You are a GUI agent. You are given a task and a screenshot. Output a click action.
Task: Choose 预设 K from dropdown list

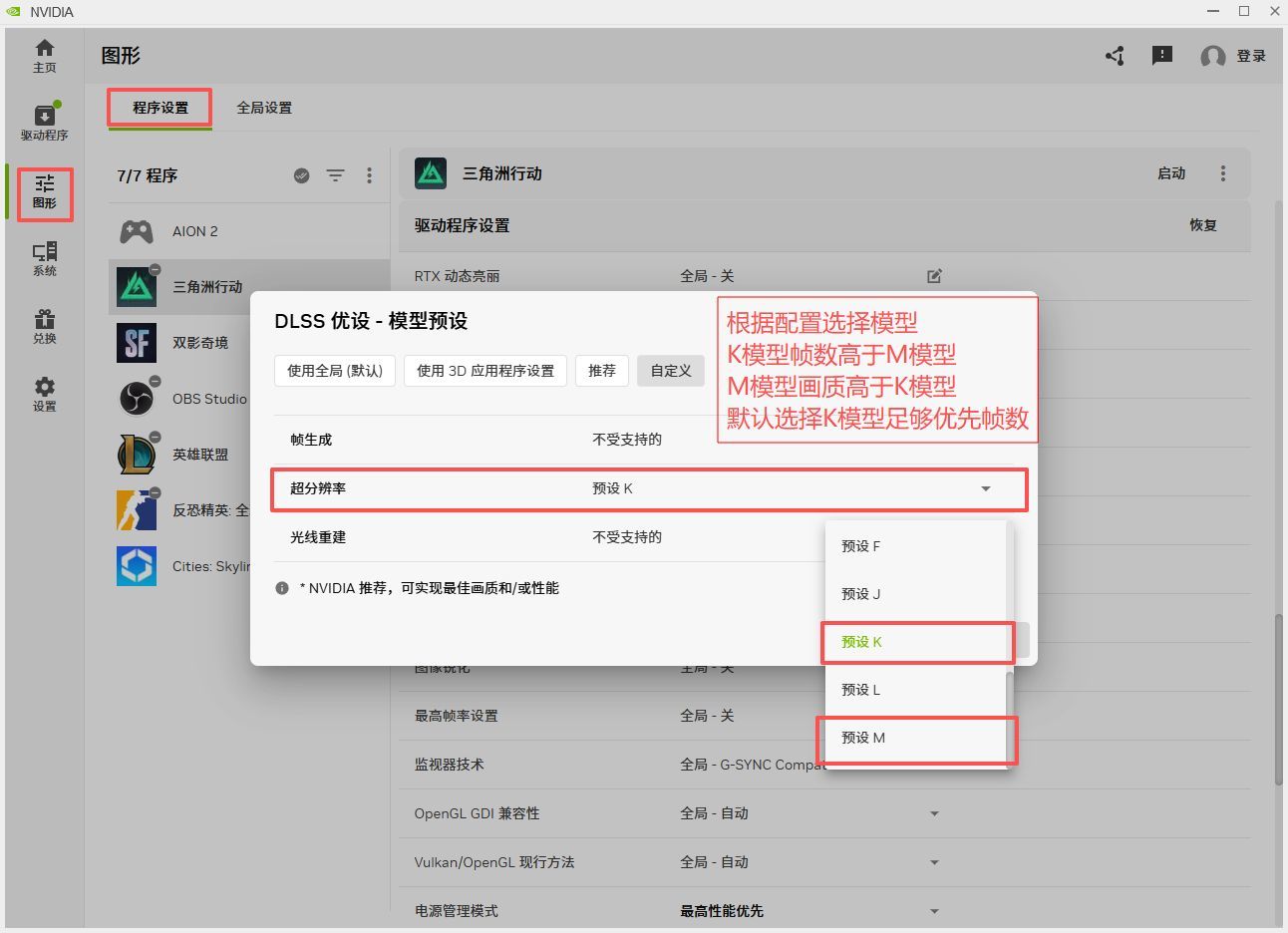pyautogui.click(x=915, y=642)
